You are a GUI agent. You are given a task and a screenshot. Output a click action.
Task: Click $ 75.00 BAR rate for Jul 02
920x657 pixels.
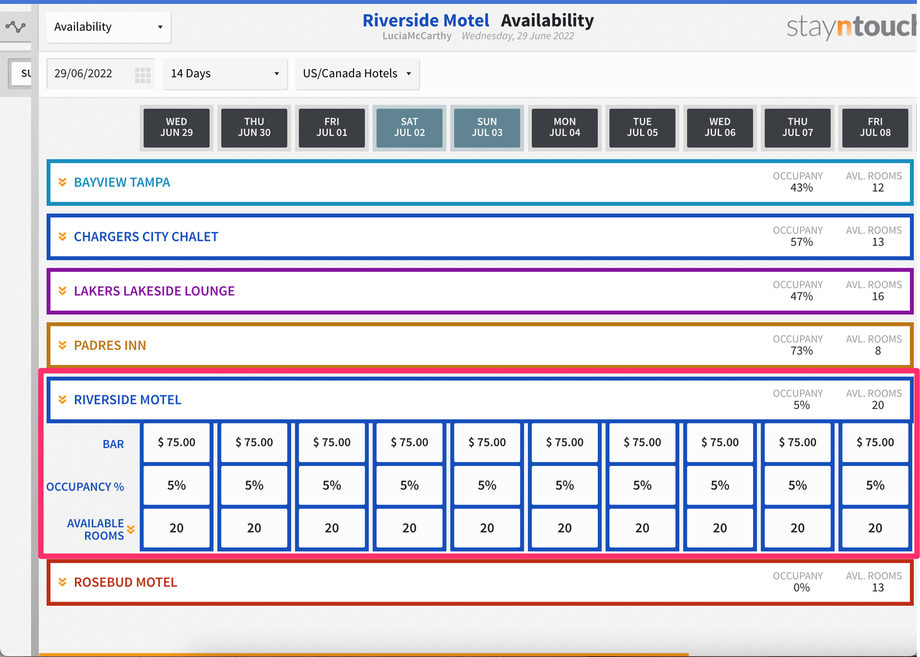point(410,443)
